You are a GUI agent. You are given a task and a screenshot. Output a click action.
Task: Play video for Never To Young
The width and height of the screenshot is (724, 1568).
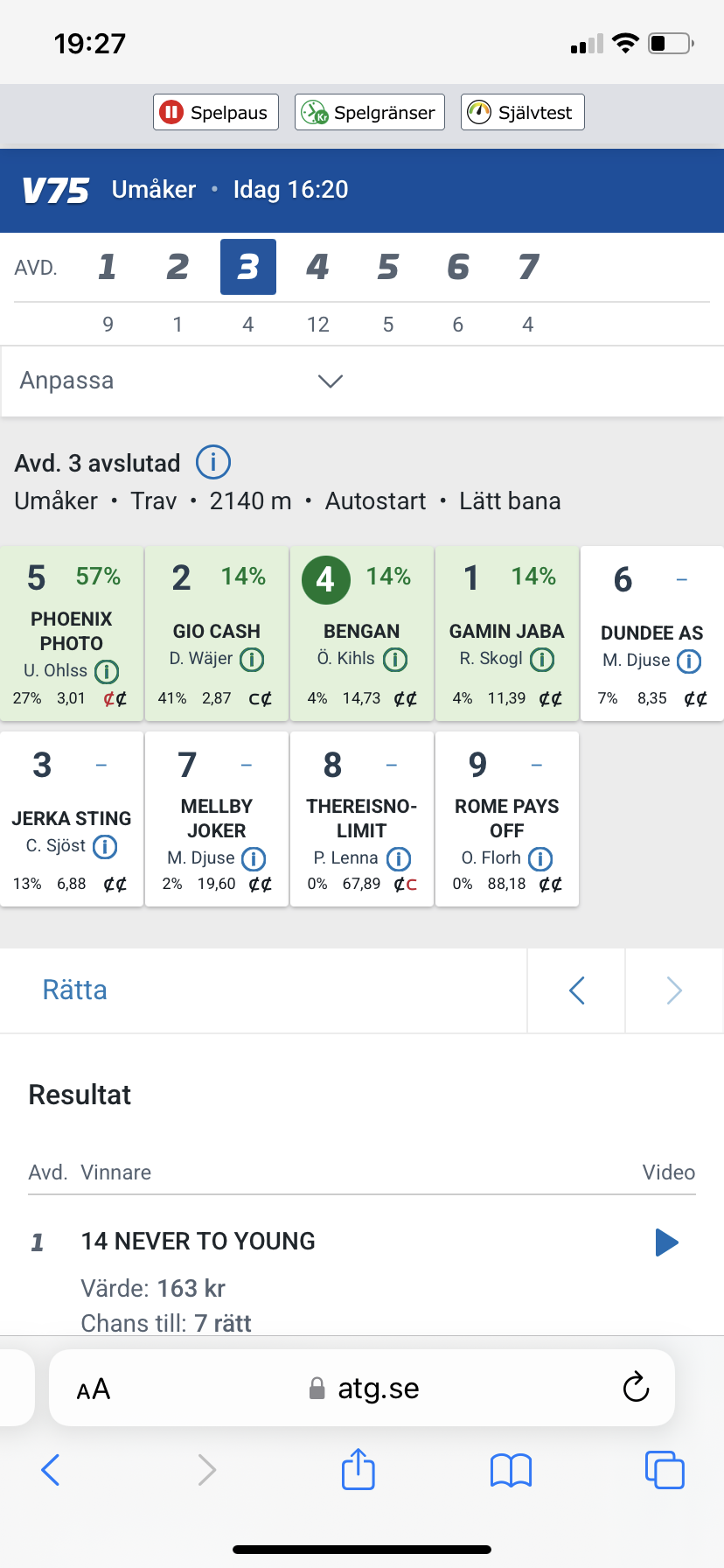(666, 1242)
